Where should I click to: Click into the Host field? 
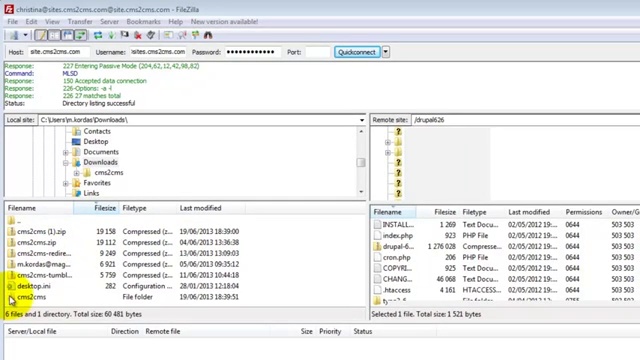[59, 52]
